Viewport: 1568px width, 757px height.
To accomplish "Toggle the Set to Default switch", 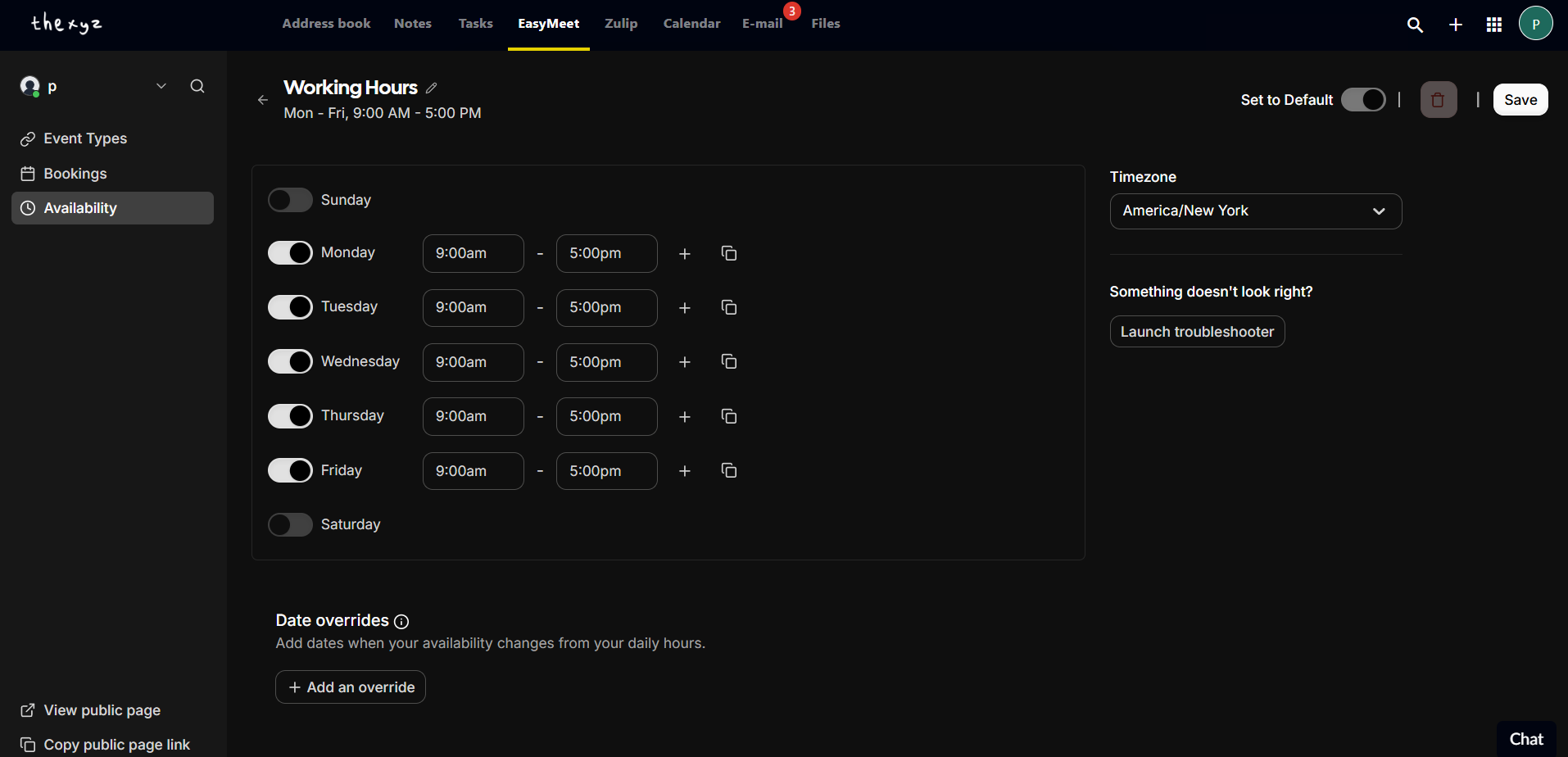I will [1363, 100].
